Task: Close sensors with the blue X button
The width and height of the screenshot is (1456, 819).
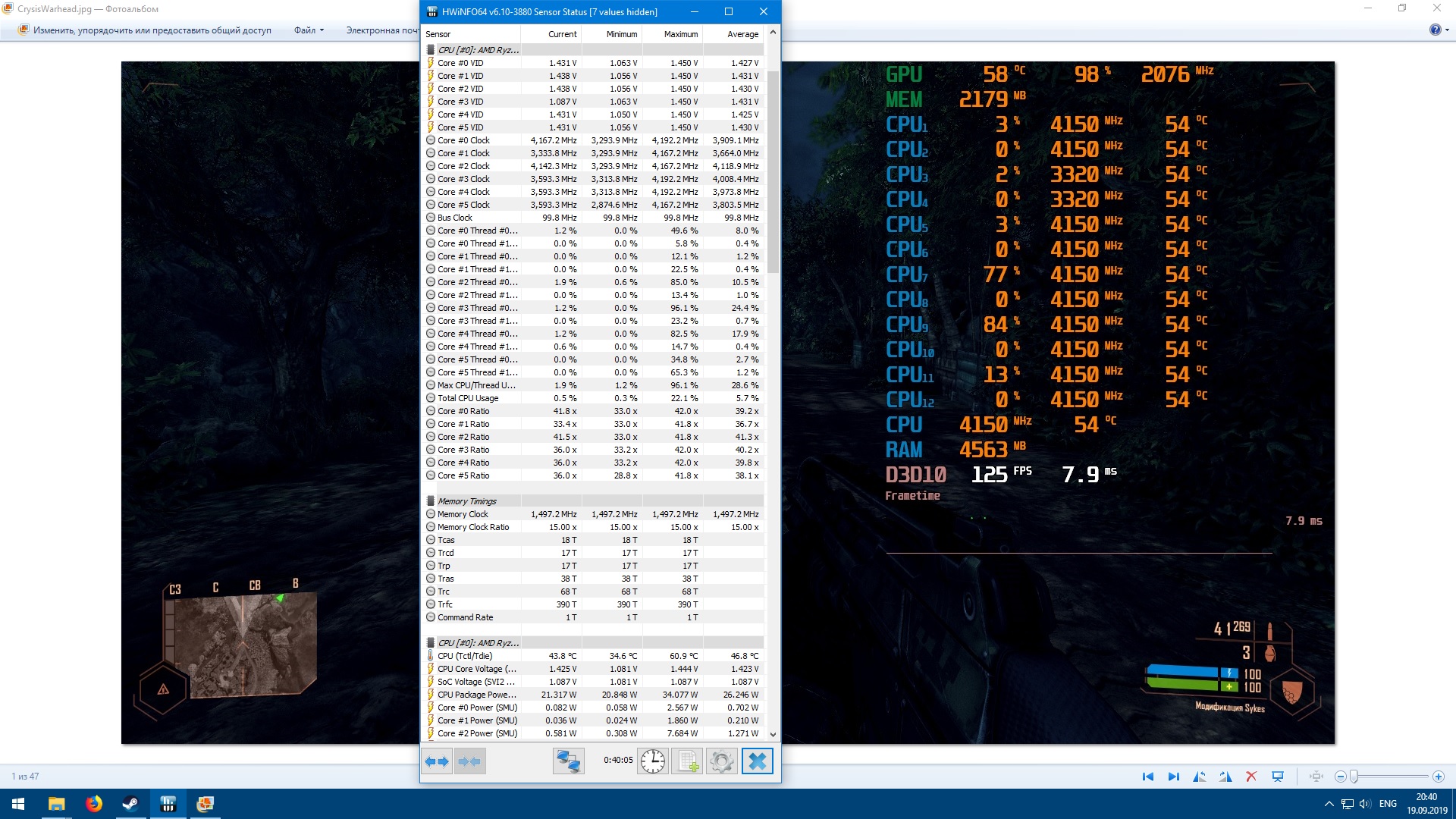Action: click(757, 761)
